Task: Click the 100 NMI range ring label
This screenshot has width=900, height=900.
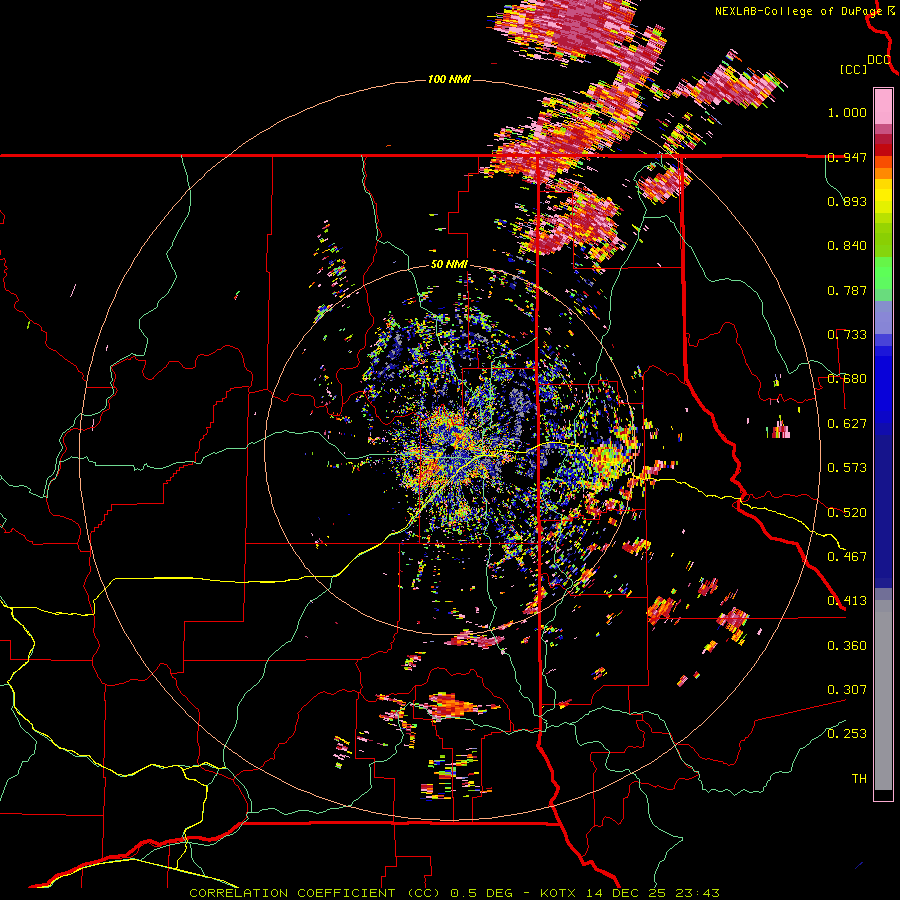Action: 449,79
